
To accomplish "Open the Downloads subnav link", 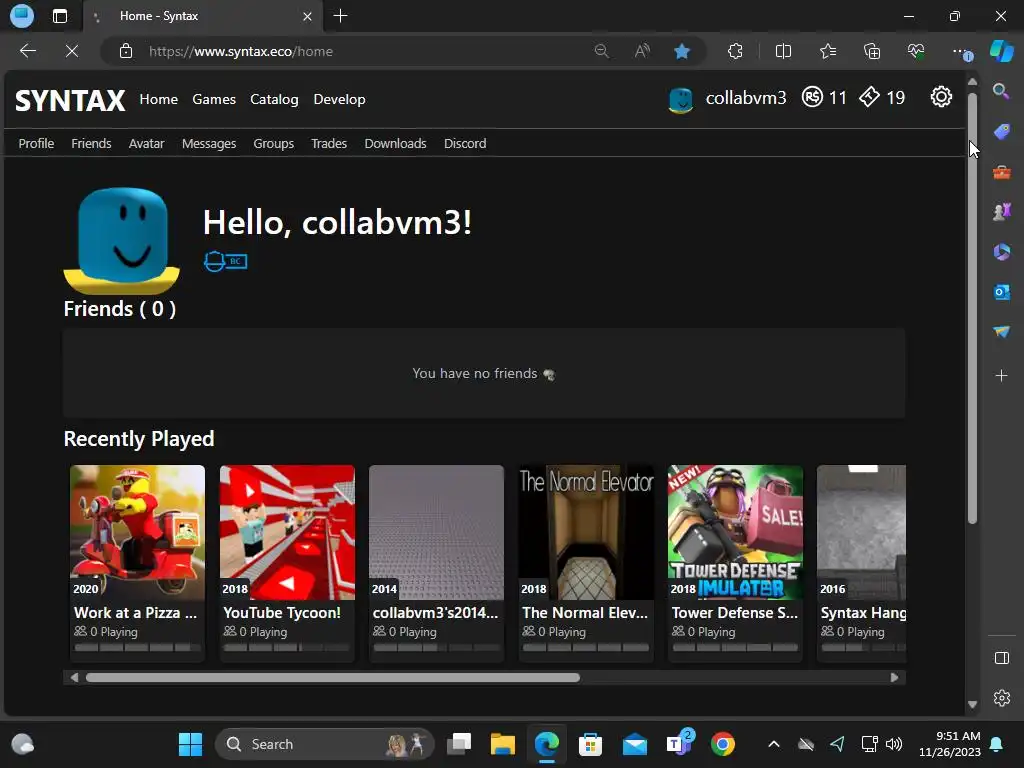I will [x=395, y=143].
